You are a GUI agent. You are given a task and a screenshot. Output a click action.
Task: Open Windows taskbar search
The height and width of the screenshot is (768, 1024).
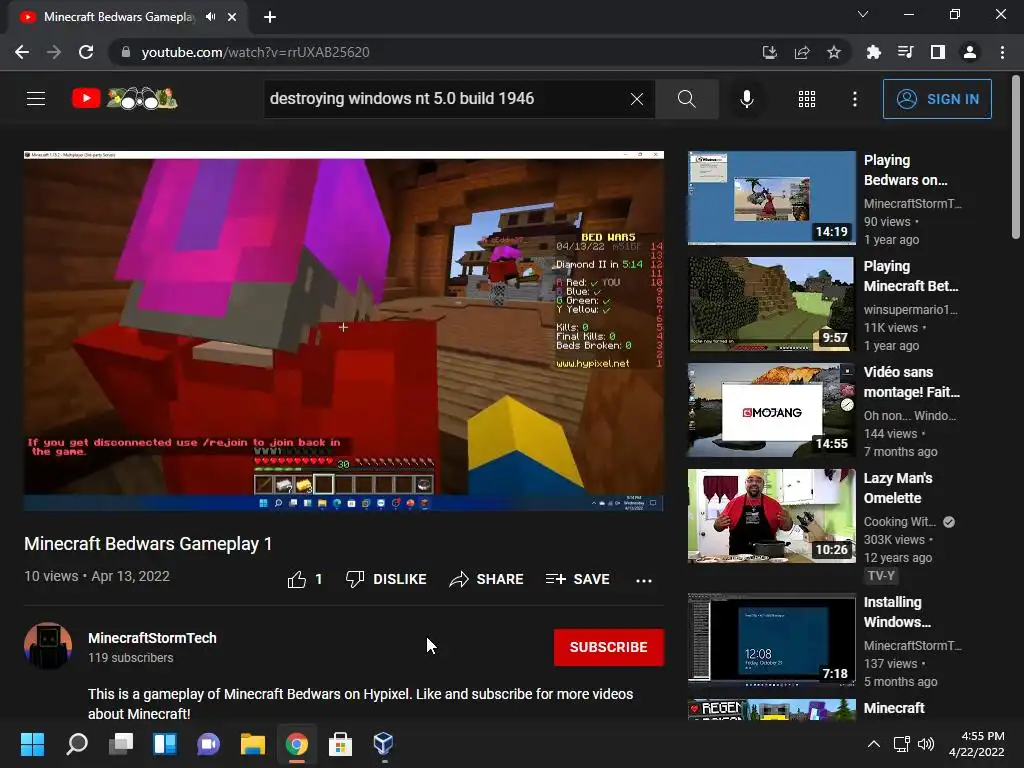(x=76, y=744)
